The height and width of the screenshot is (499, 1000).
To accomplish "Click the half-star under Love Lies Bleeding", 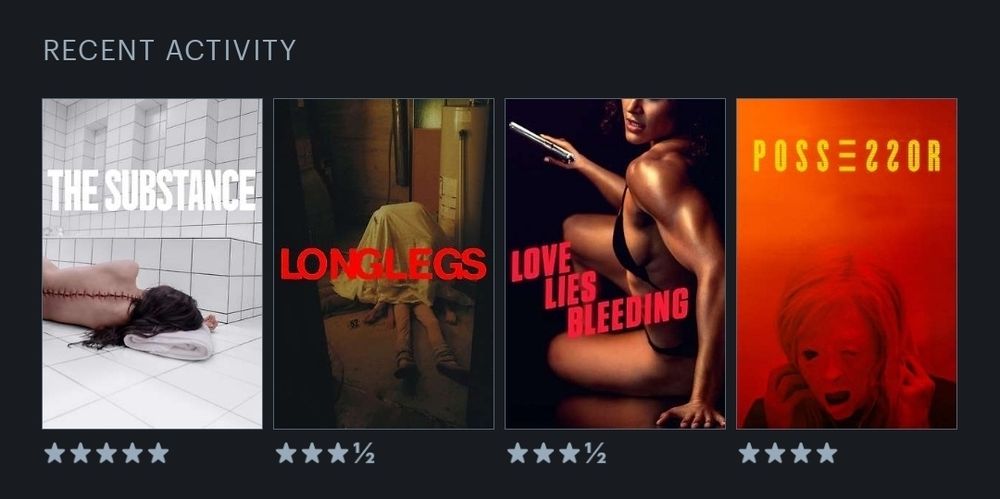I will 596,453.
